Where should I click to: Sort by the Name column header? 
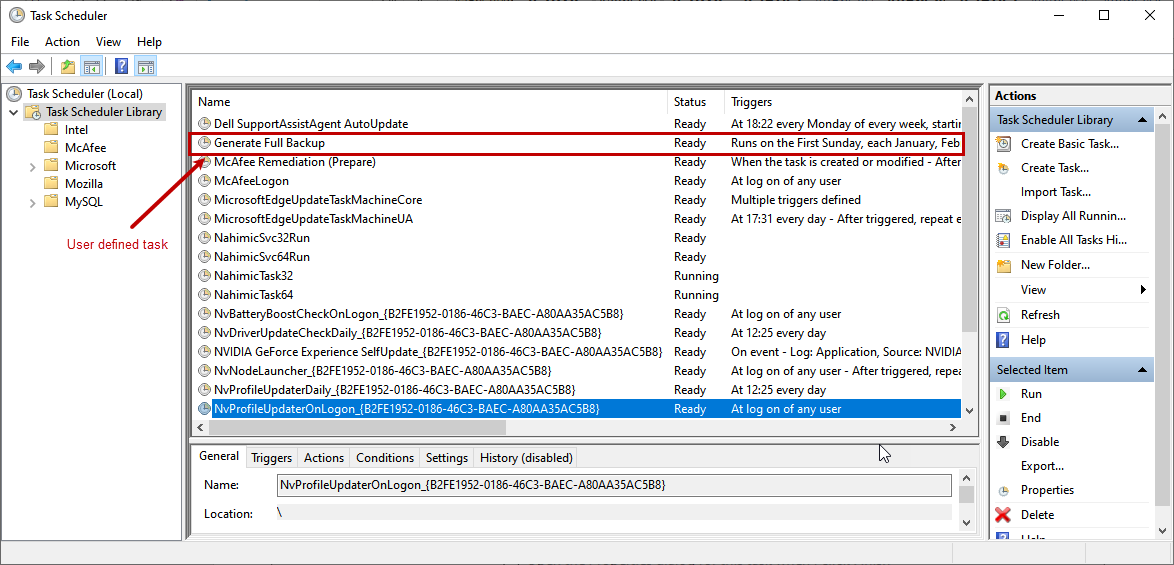click(x=430, y=102)
